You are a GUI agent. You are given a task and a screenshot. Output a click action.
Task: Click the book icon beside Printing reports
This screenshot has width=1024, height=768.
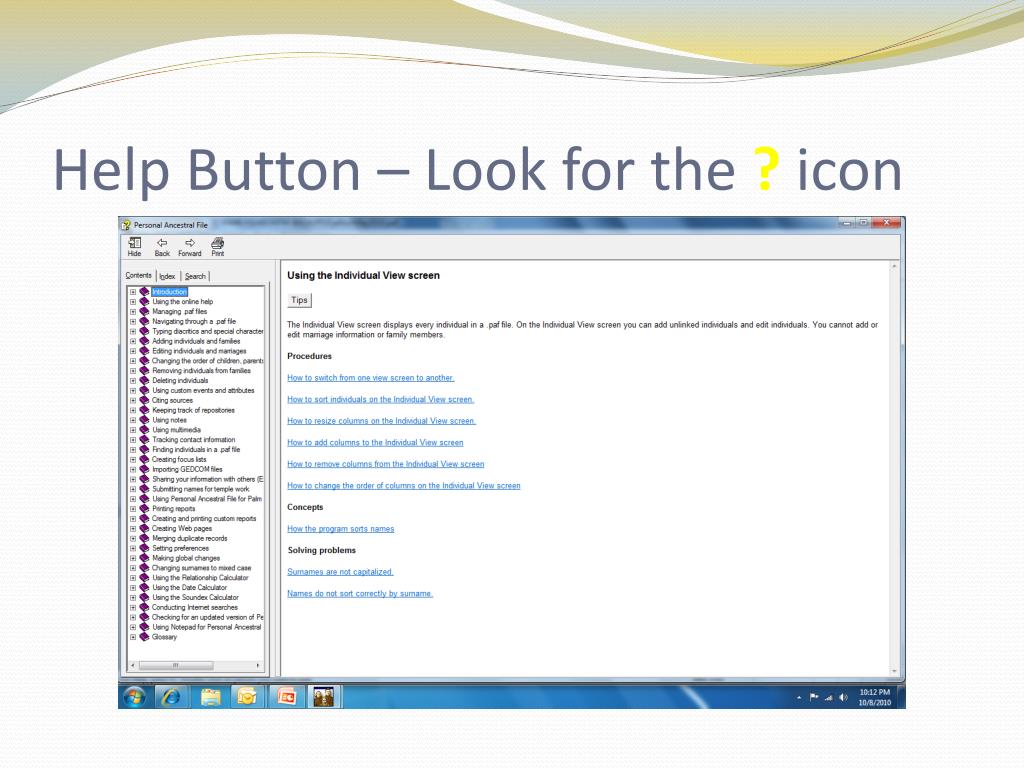[x=144, y=509]
